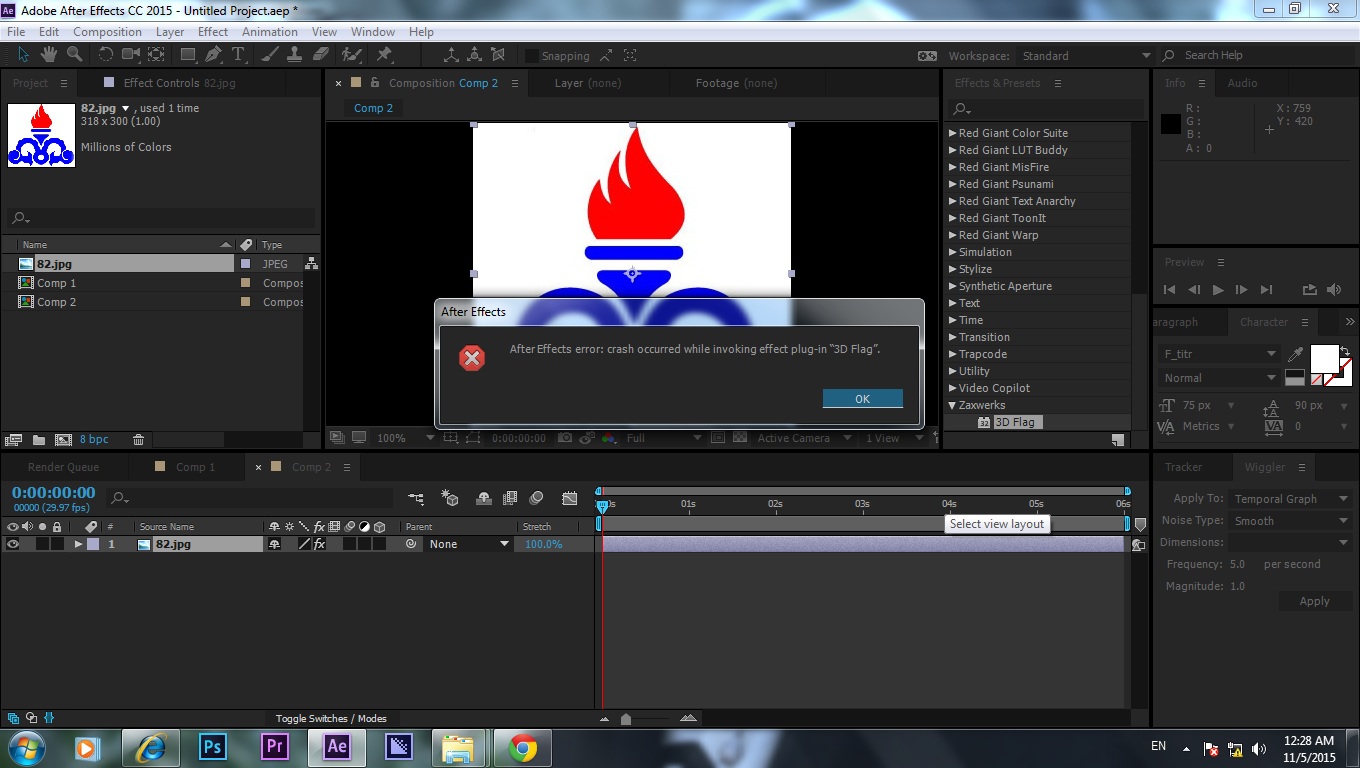Select the Puppet Pin tool
The height and width of the screenshot is (768, 1360).
coord(384,55)
